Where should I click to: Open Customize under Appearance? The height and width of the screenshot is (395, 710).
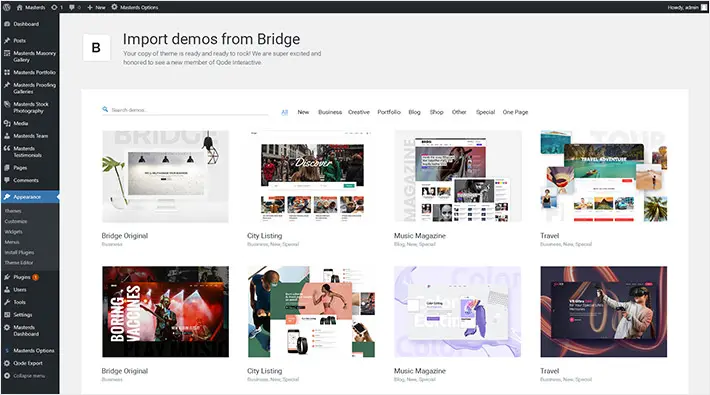pyautogui.click(x=16, y=222)
